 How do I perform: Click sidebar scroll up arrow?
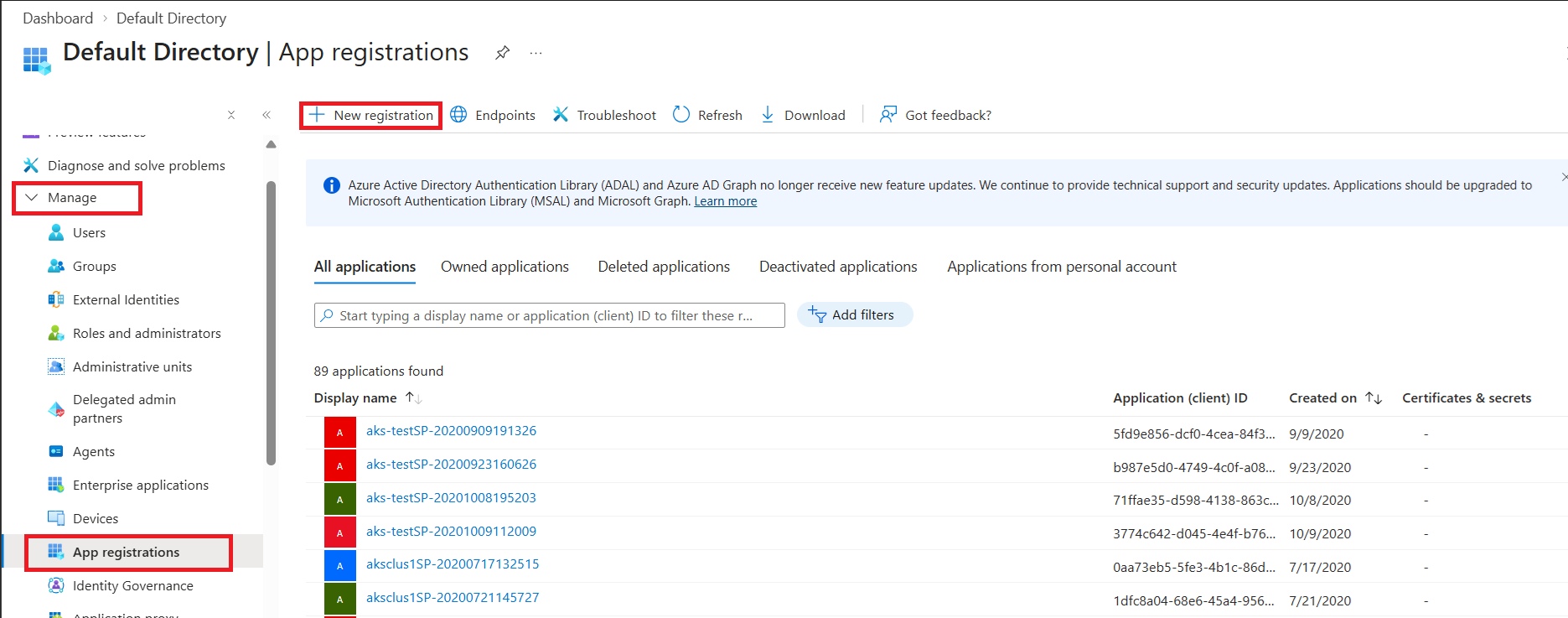(x=271, y=144)
